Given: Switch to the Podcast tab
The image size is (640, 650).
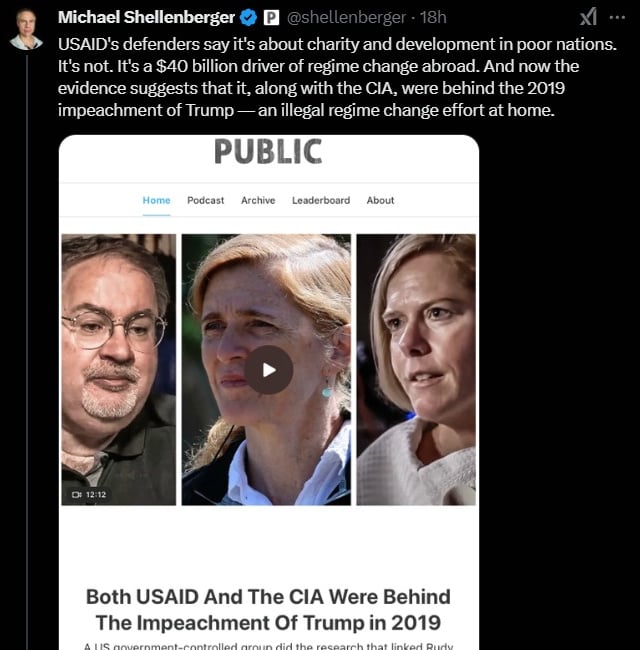Looking at the screenshot, I should (x=206, y=200).
